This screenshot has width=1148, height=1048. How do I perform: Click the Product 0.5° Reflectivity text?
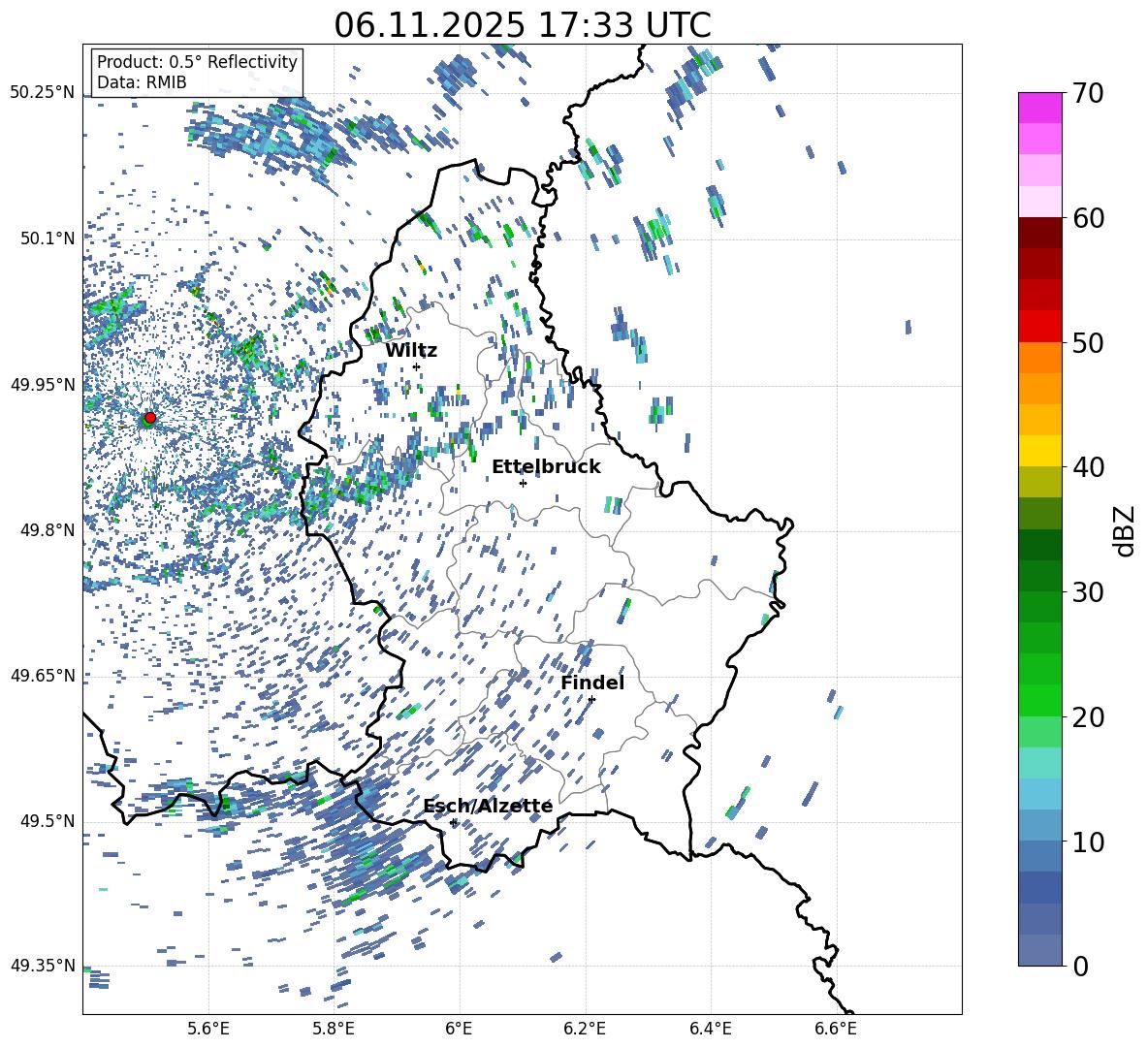tap(197, 62)
